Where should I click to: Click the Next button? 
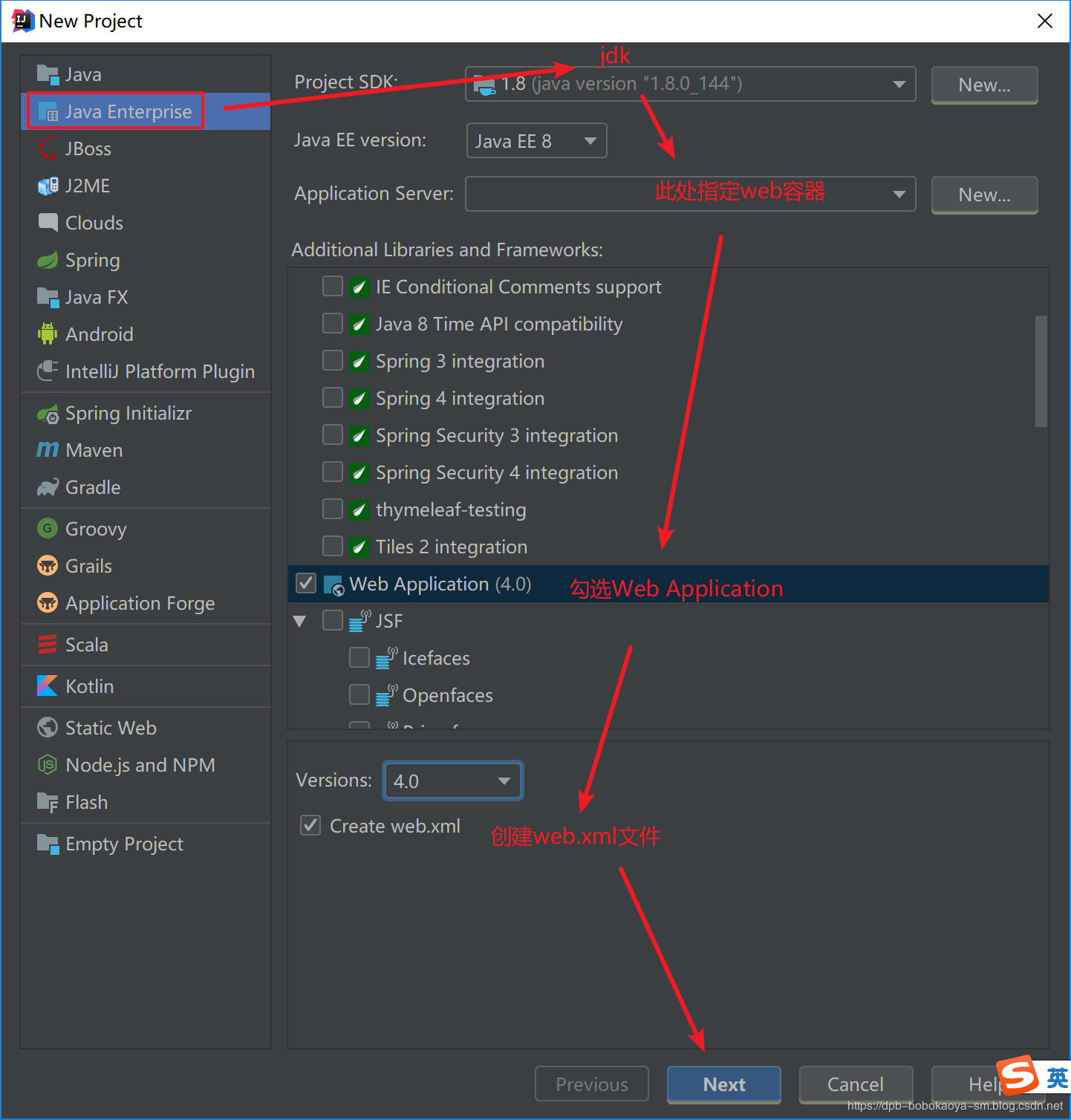coord(724,1084)
